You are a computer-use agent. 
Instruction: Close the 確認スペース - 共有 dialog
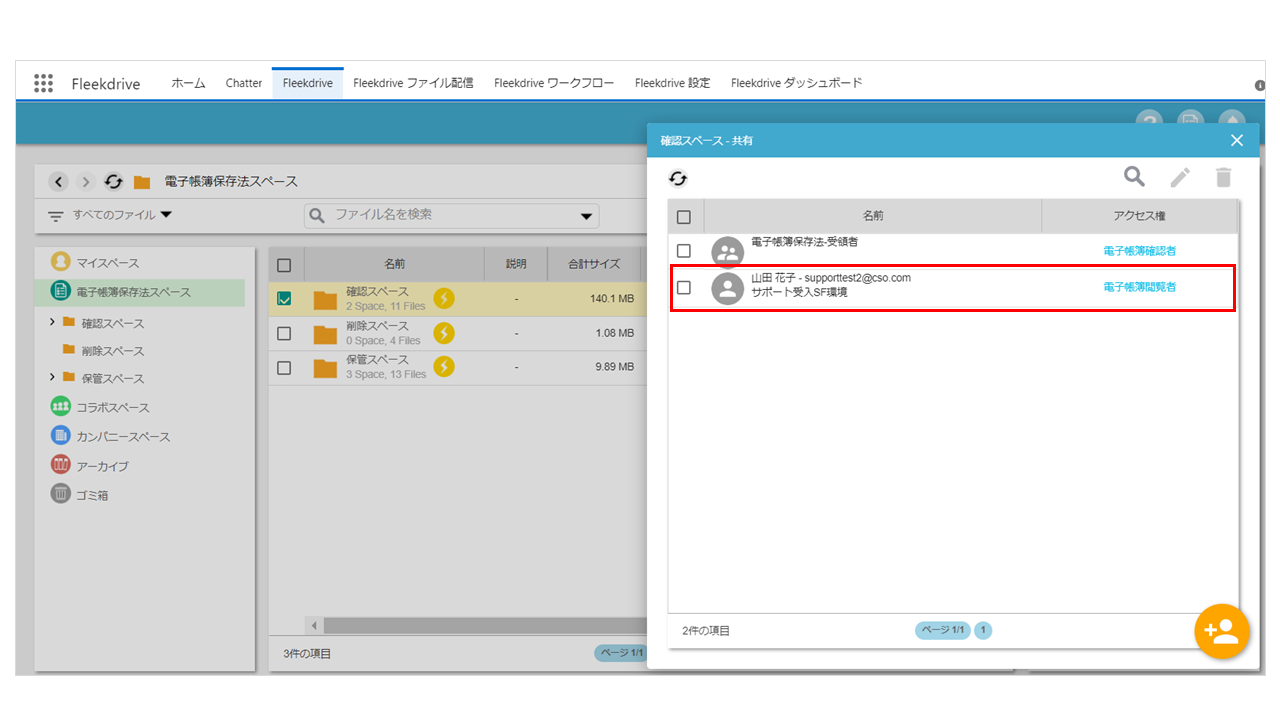pos(1237,140)
